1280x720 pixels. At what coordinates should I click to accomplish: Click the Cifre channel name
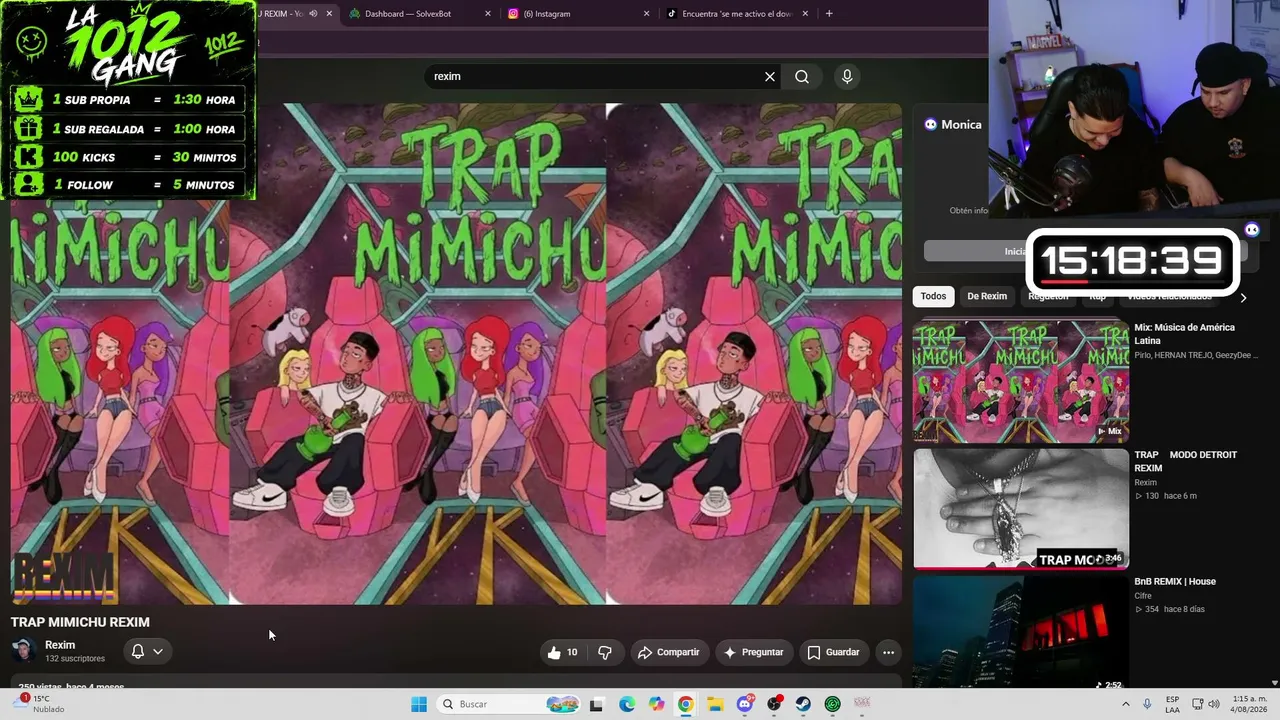coord(1143,596)
